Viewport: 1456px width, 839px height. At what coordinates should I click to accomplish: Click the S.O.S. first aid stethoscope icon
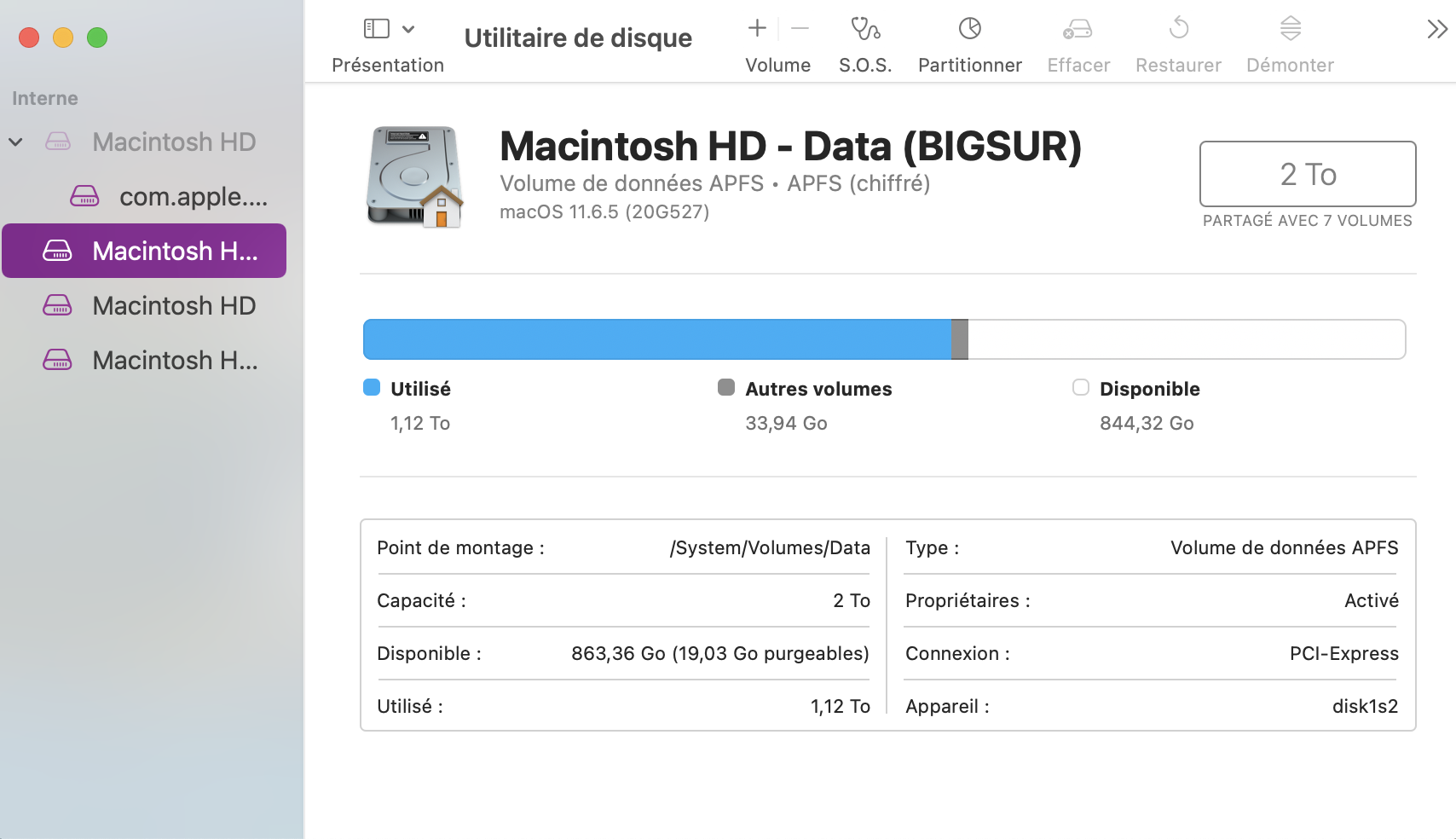coord(865,29)
